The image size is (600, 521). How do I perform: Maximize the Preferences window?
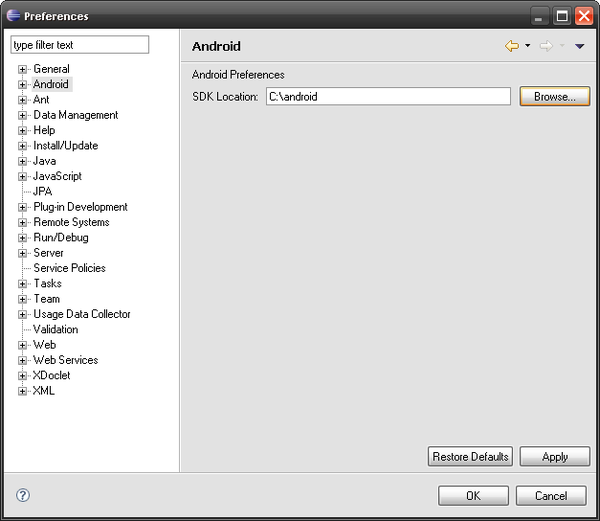(x=562, y=16)
